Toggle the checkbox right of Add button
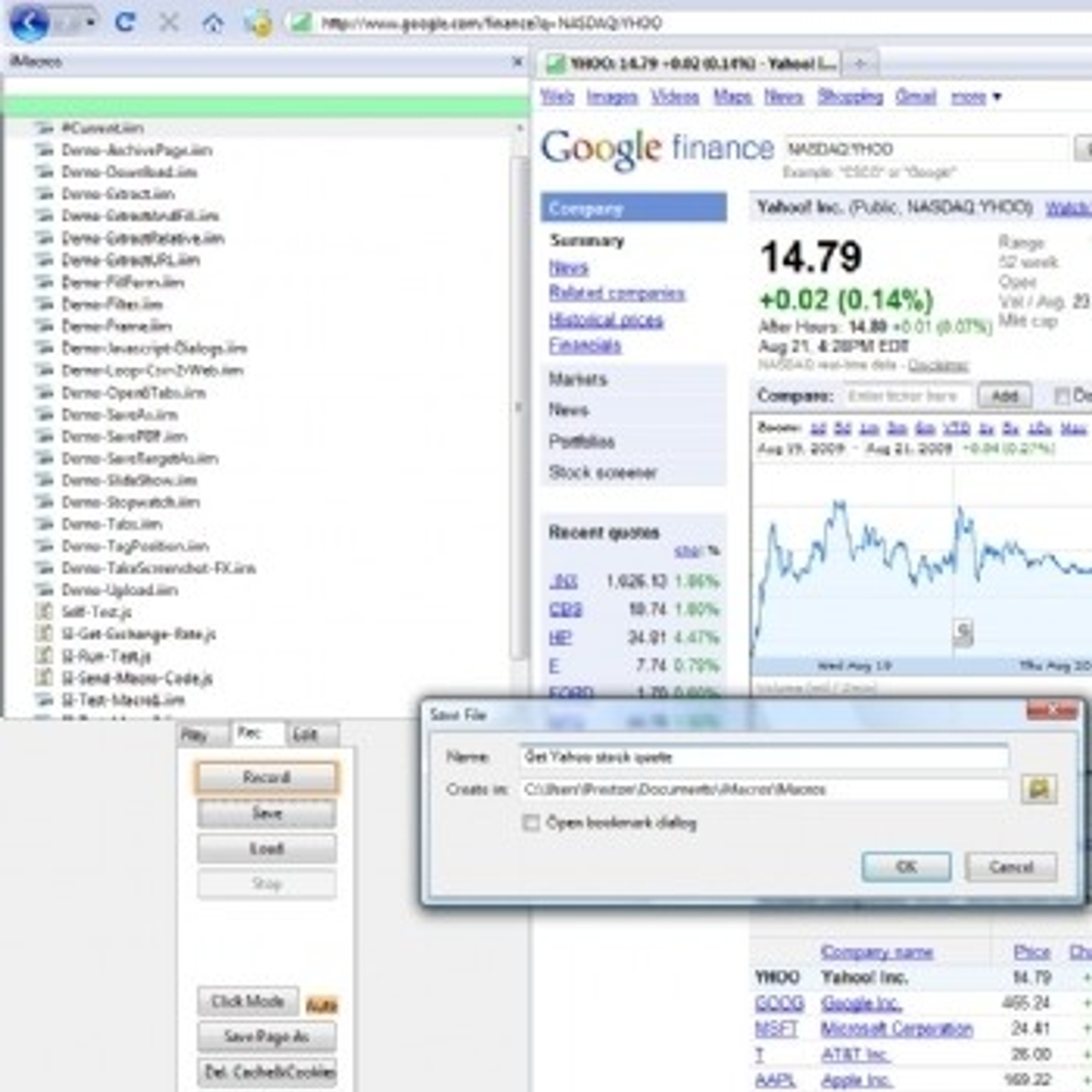Viewport: 1092px width, 1092px height. [1061, 396]
